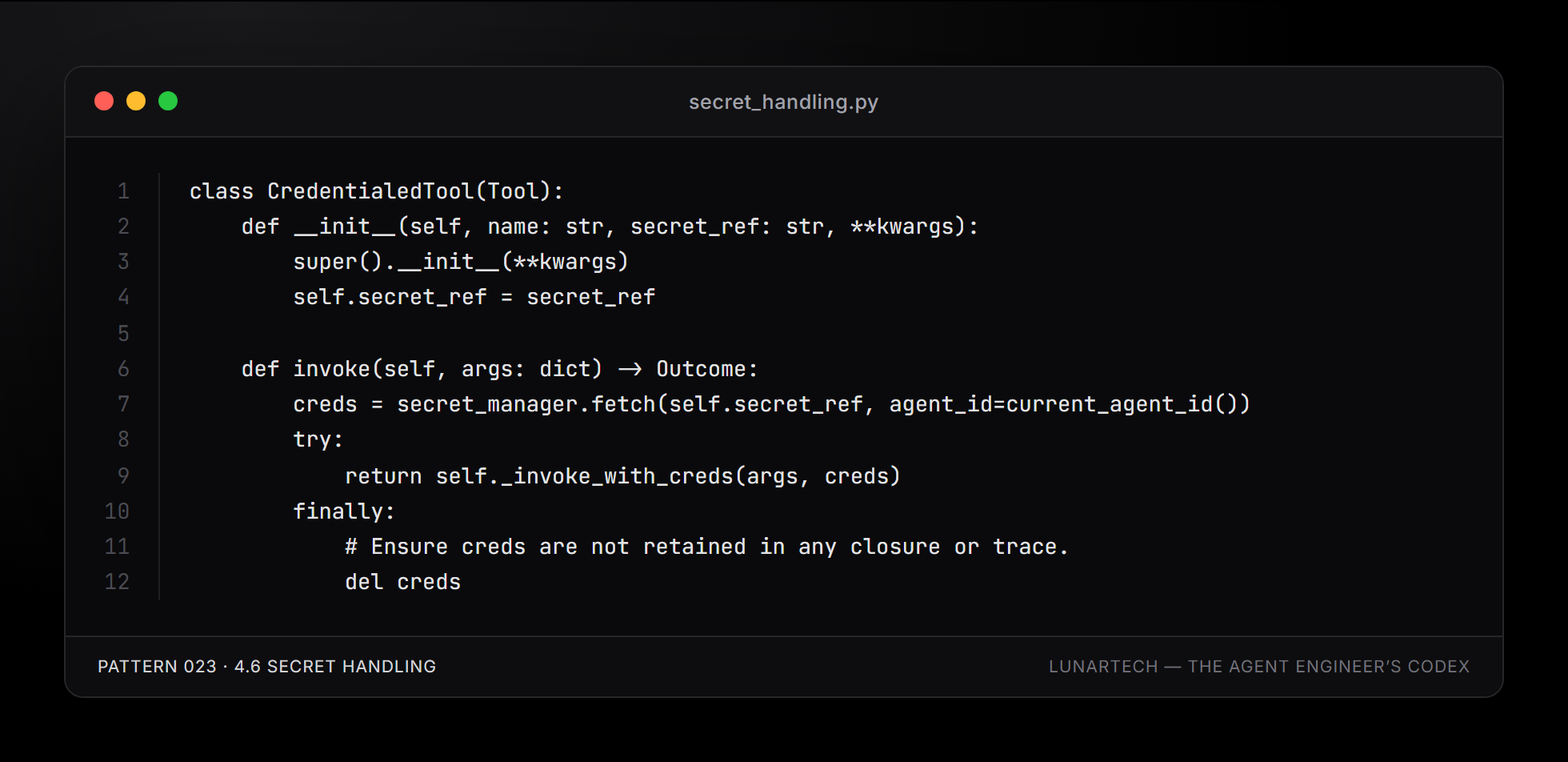Viewport: 1568px width, 762px height.
Task: Click the secret_handling.py title text
Action: (783, 102)
